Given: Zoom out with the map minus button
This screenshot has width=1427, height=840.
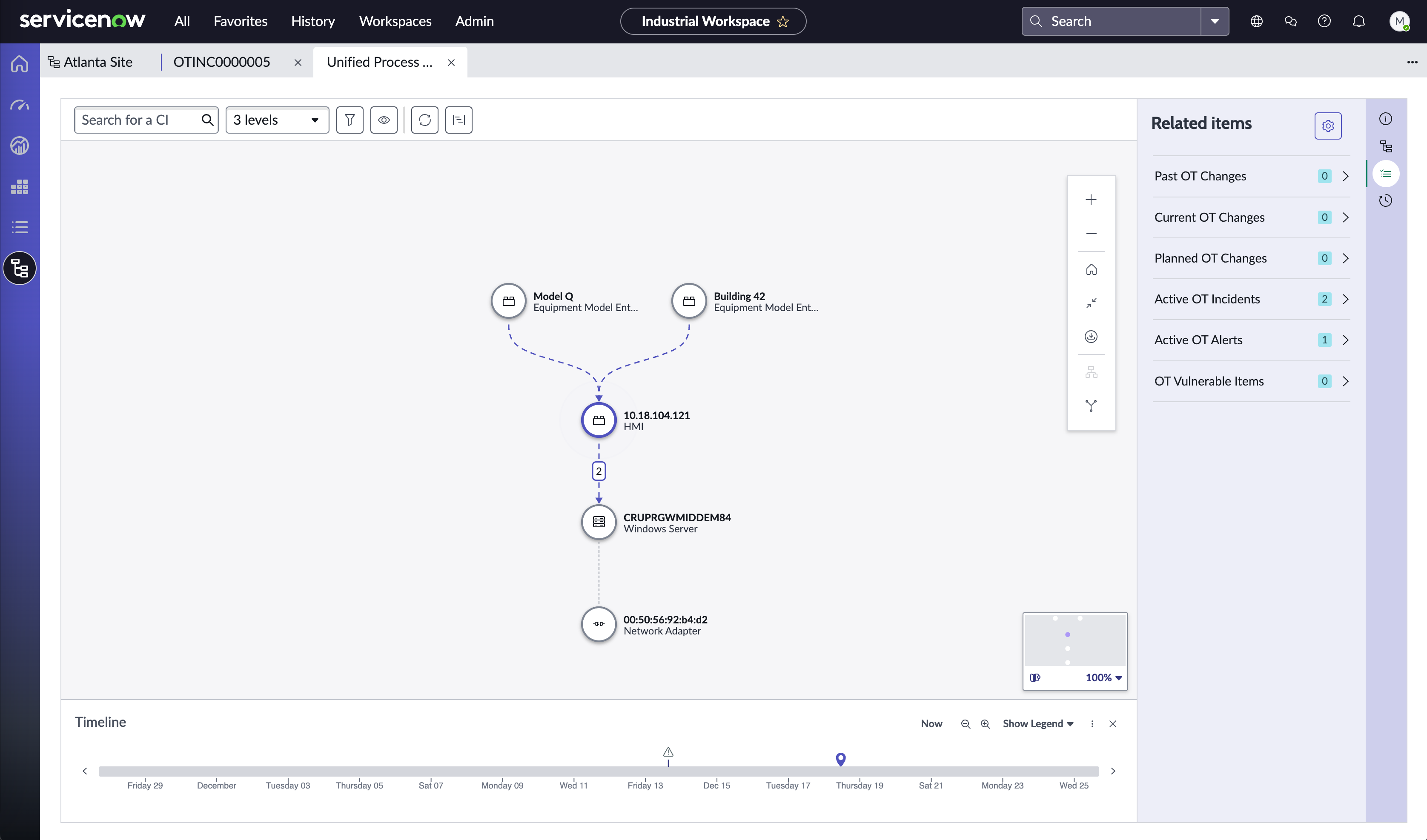Looking at the screenshot, I should coord(1091,234).
